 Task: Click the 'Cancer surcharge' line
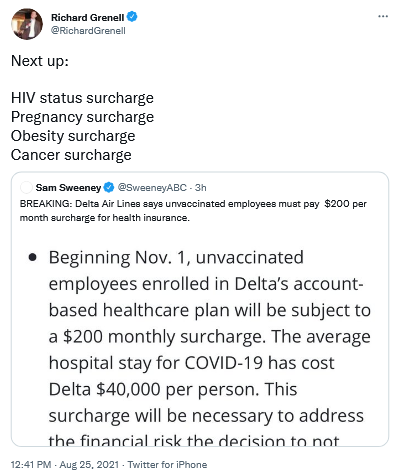pos(71,155)
